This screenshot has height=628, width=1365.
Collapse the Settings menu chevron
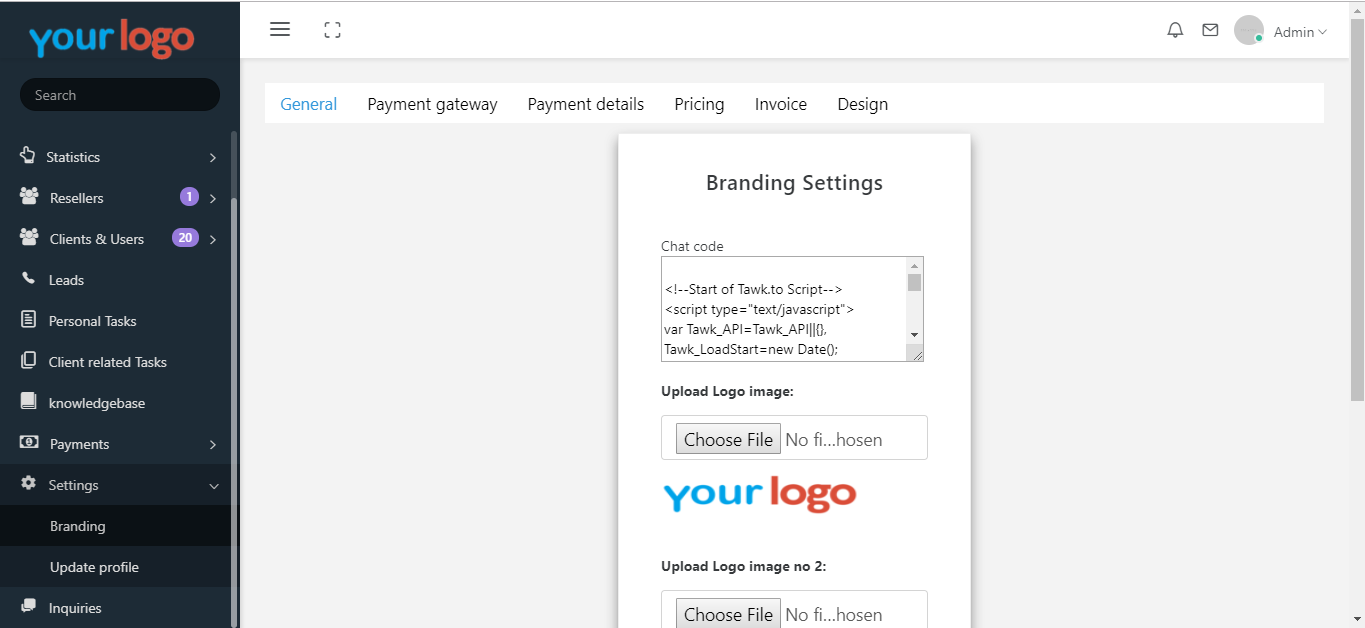213,486
